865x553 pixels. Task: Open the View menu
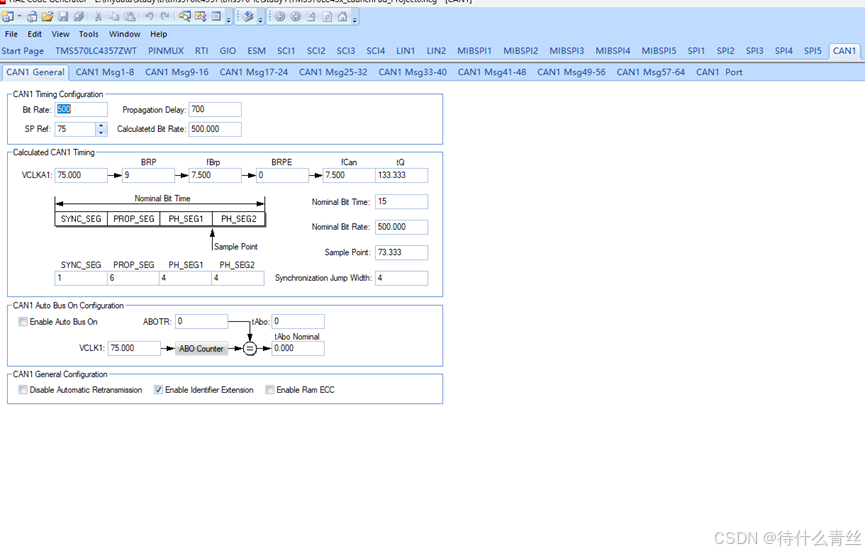click(x=60, y=34)
